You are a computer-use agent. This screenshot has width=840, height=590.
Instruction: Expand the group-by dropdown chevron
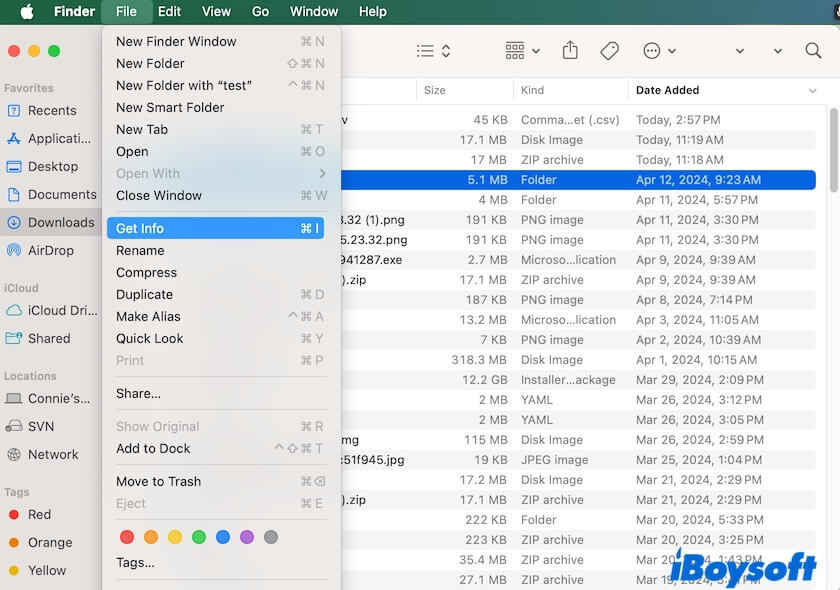(x=536, y=51)
